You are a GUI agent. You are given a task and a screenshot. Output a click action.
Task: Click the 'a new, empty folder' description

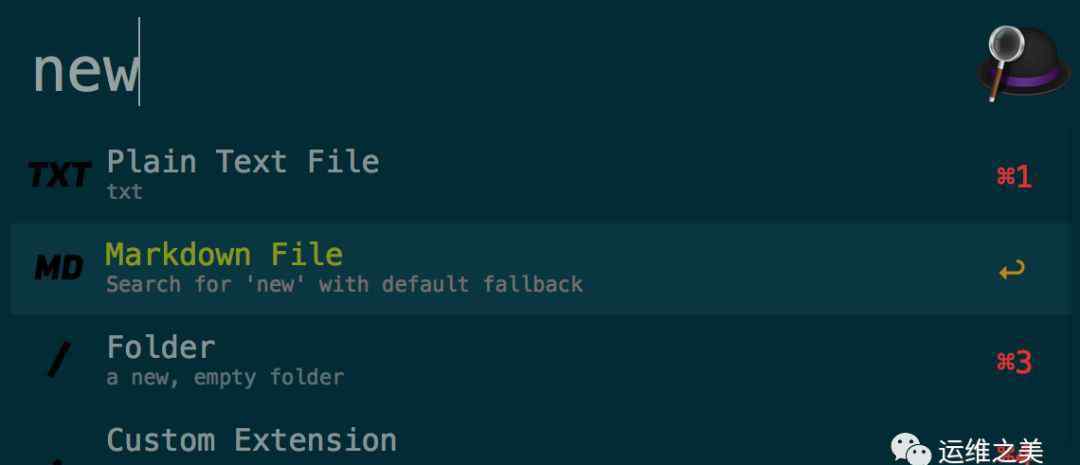(225, 377)
